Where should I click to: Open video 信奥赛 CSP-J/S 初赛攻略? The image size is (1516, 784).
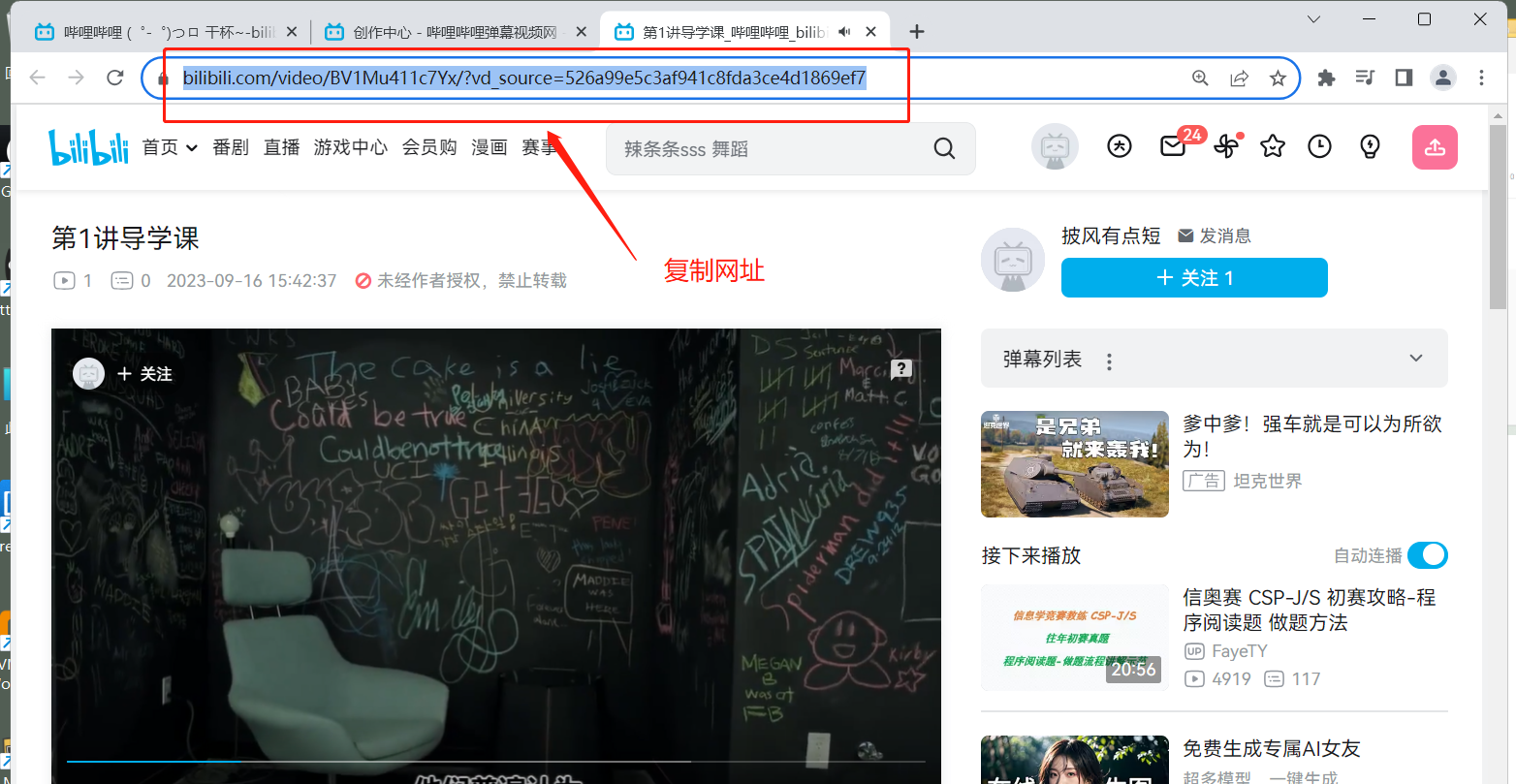(x=1310, y=610)
